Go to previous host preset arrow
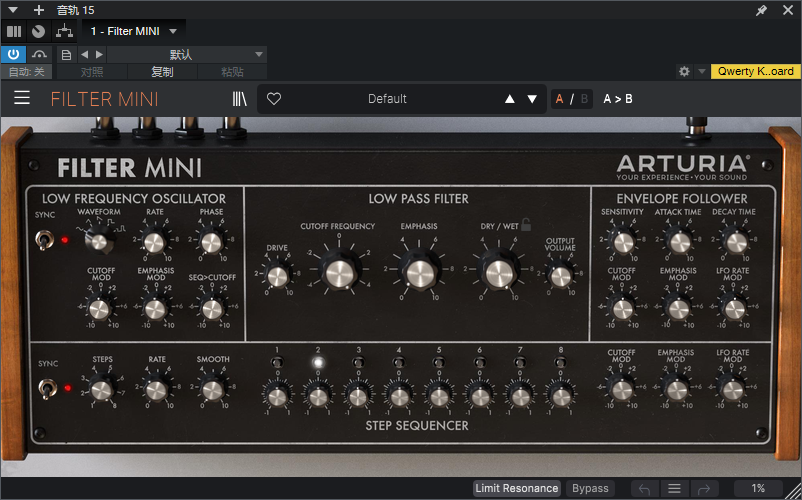The width and height of the screenshot is (802, 500). tap(84, 55)
